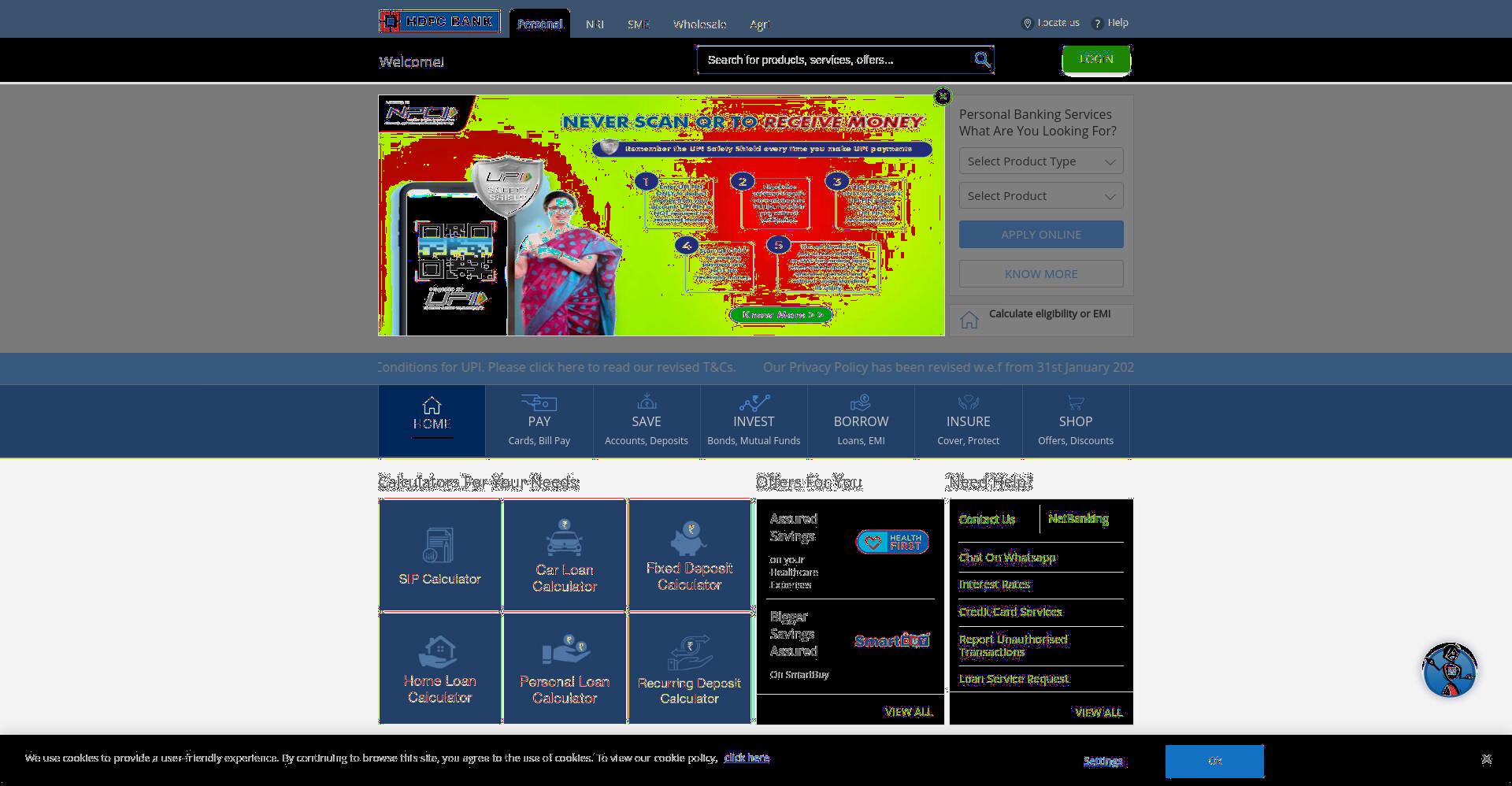Accept cookies with the OK button

1214,761
